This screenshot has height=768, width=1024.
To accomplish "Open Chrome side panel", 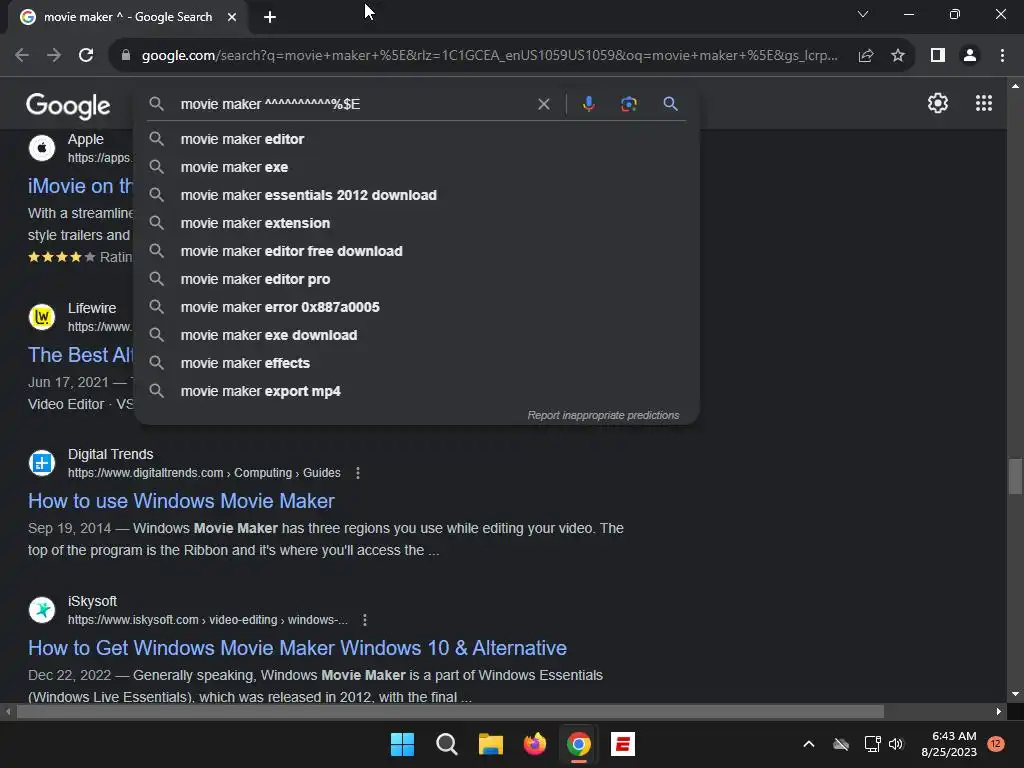I will [938, 56].
